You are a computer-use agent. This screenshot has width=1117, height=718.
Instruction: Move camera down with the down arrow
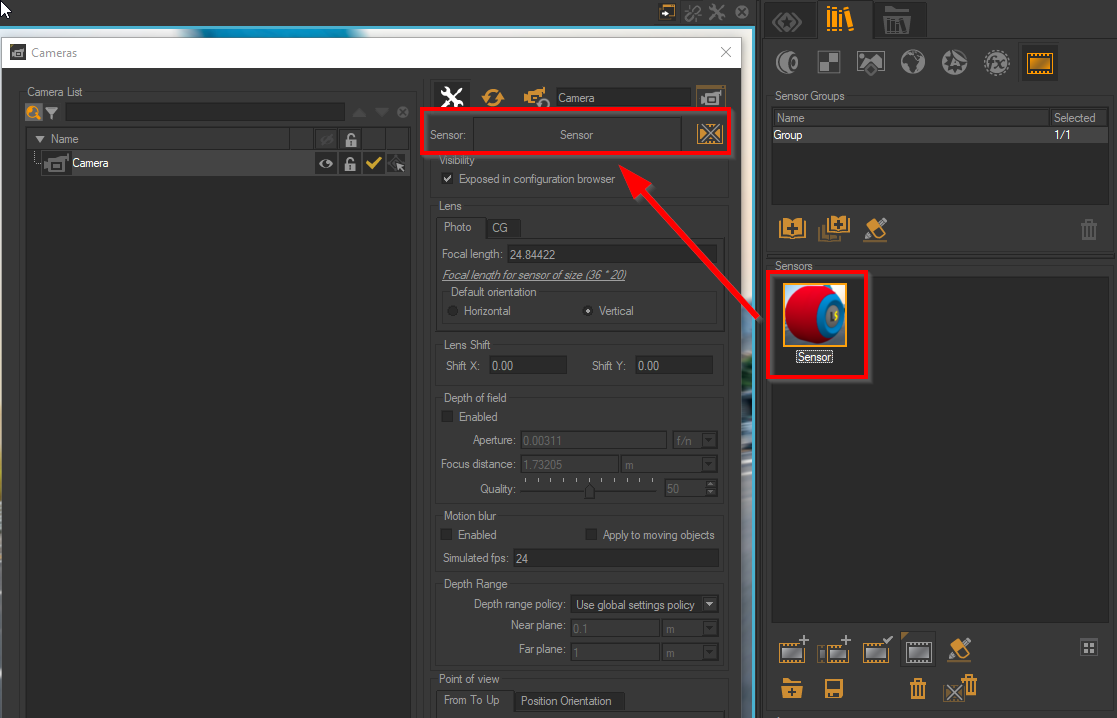coord(382,113)
